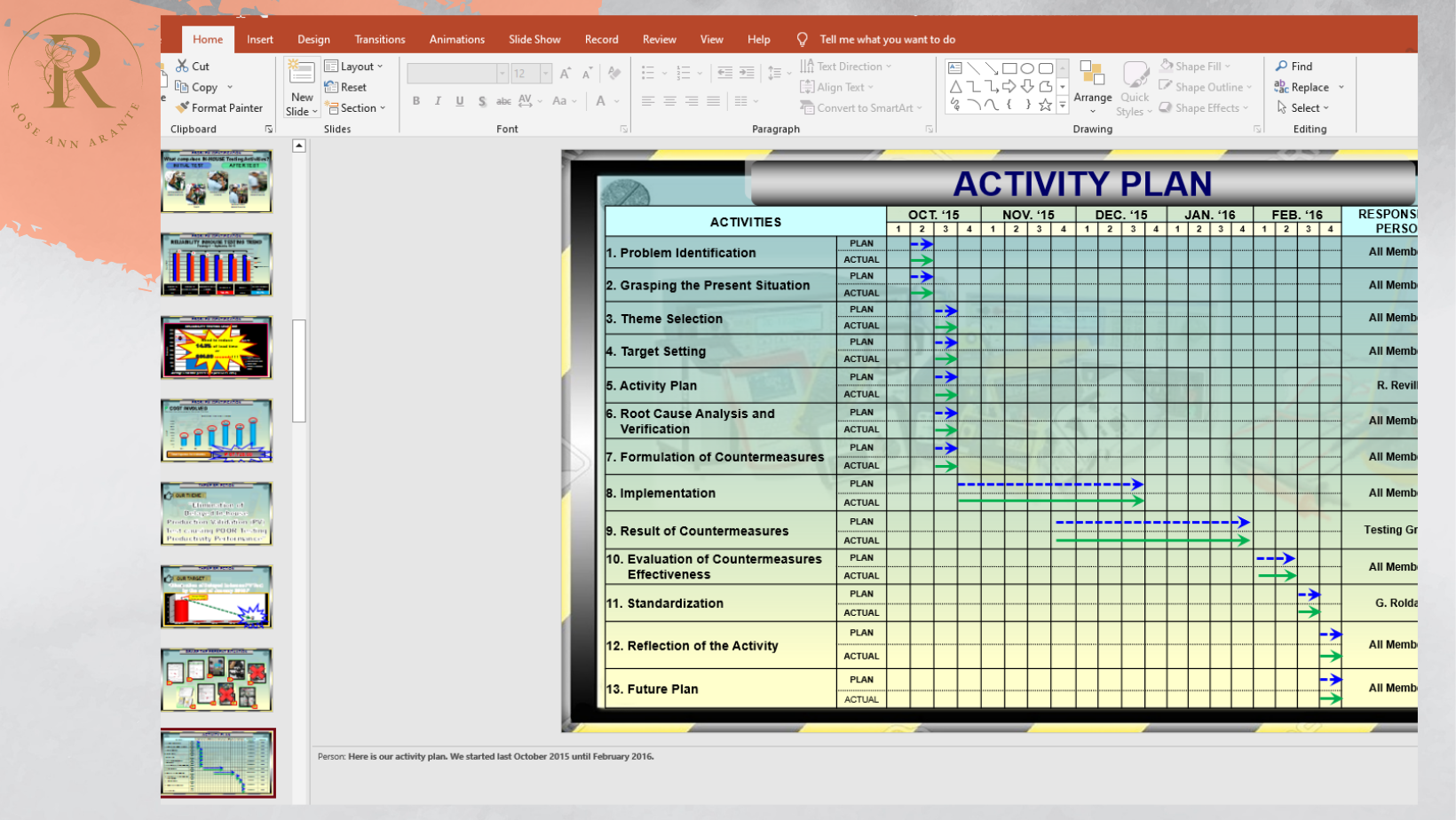Toggle Text Shadow
This screenshot has width=1456, height=820.
[x=482, y=101]
